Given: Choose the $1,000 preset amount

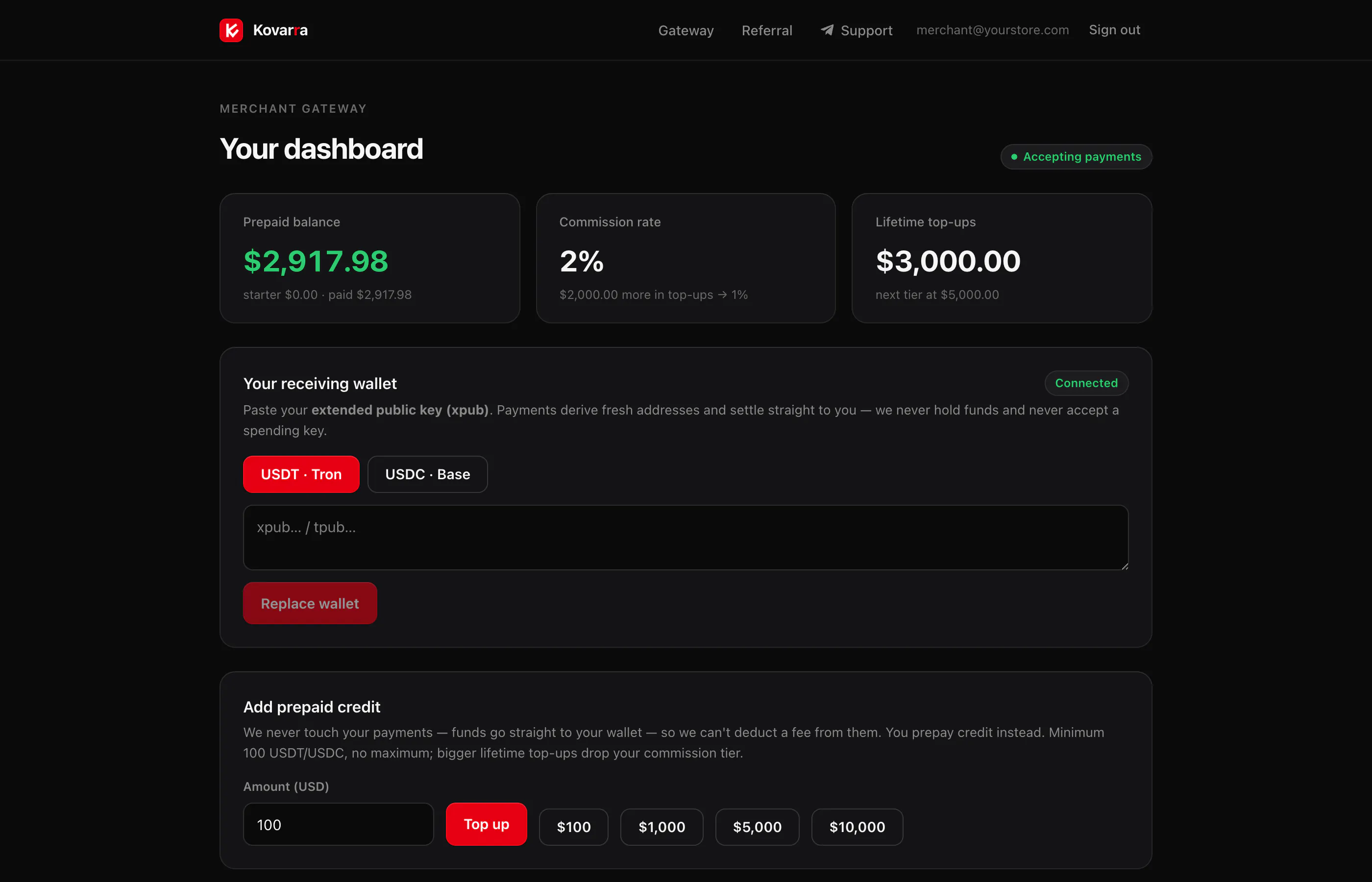Looking at the screenshot, I should coord(661,827).
